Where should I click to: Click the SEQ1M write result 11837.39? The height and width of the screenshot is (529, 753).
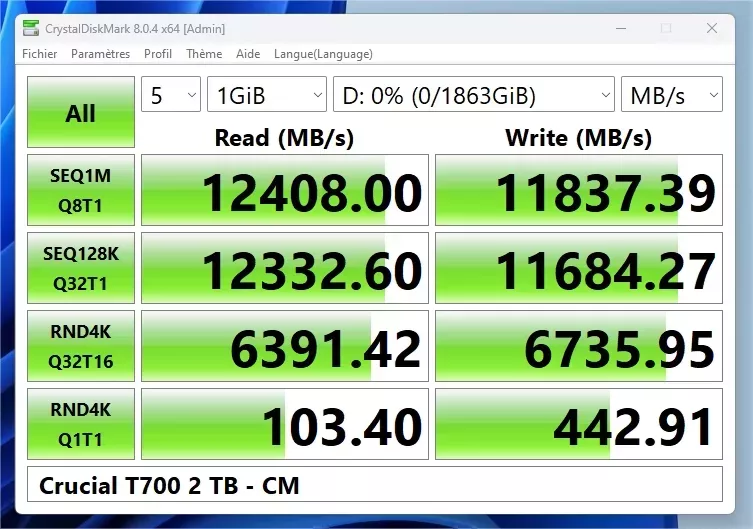[579, 190]
